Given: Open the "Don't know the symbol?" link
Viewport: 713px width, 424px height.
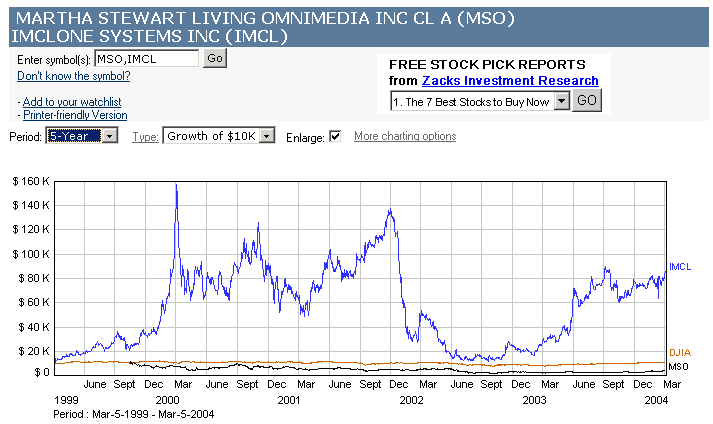Looking at the screenshot, I should point(74,76).
